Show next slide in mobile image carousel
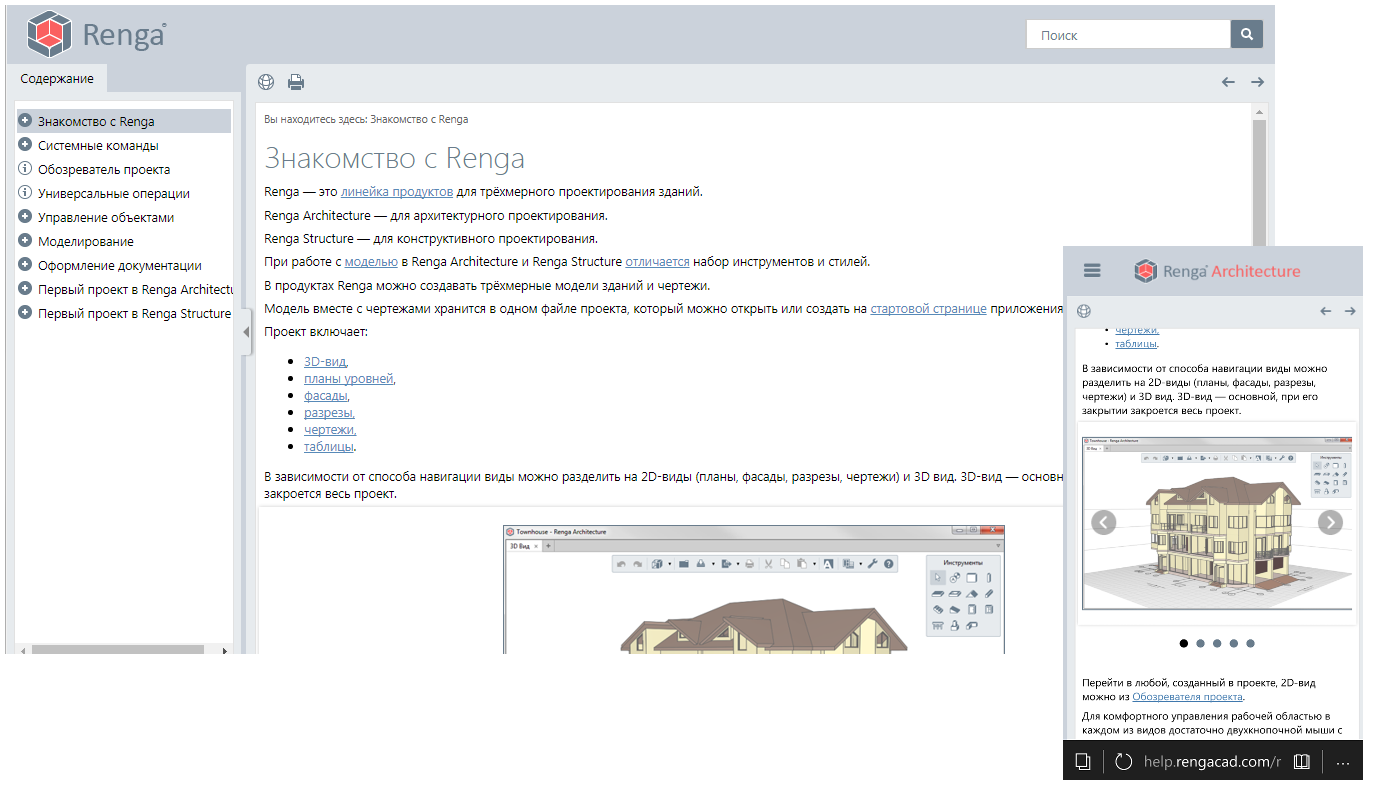 click(1330, 522)
